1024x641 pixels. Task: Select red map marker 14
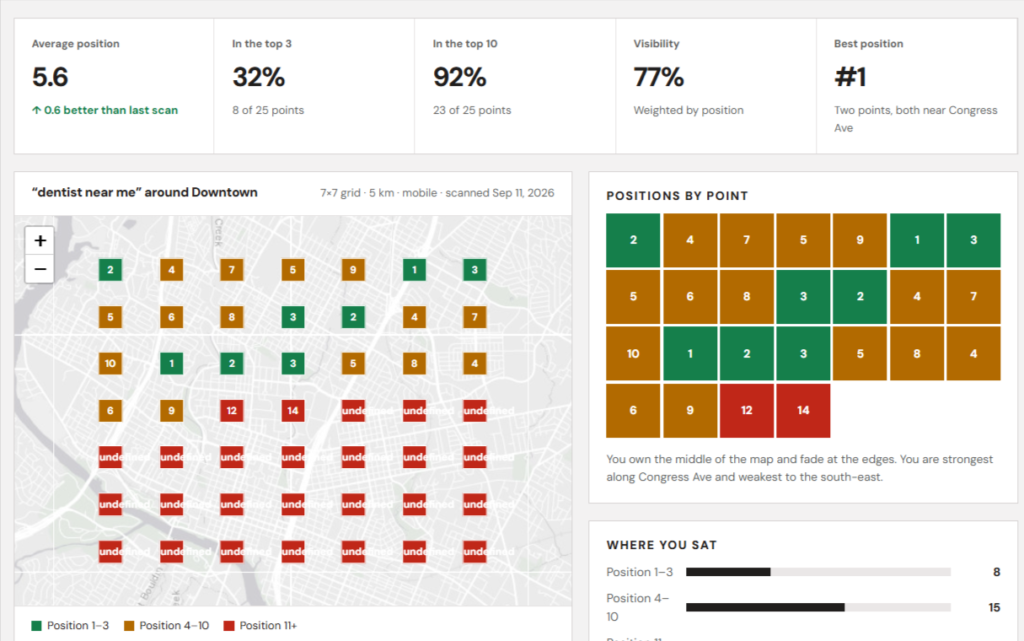click(x=293, y=411)
